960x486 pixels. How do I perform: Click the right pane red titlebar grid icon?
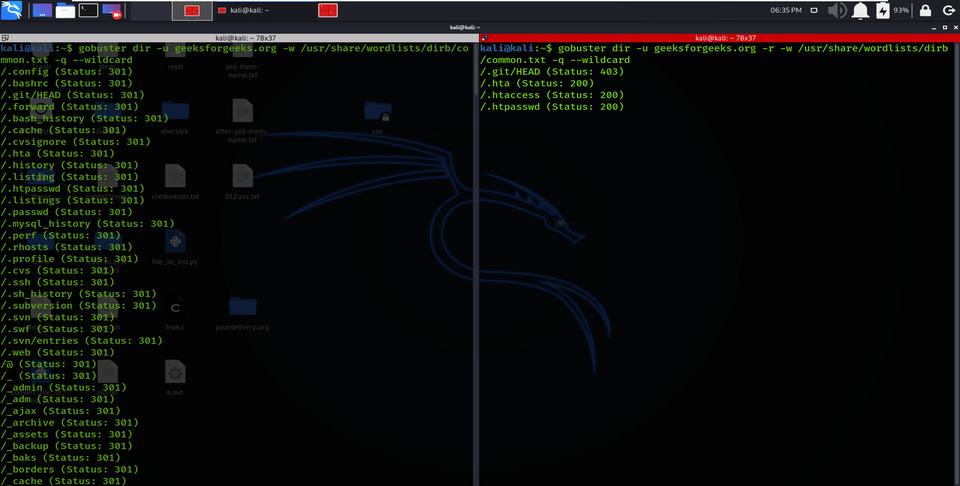tap(484, 38)
